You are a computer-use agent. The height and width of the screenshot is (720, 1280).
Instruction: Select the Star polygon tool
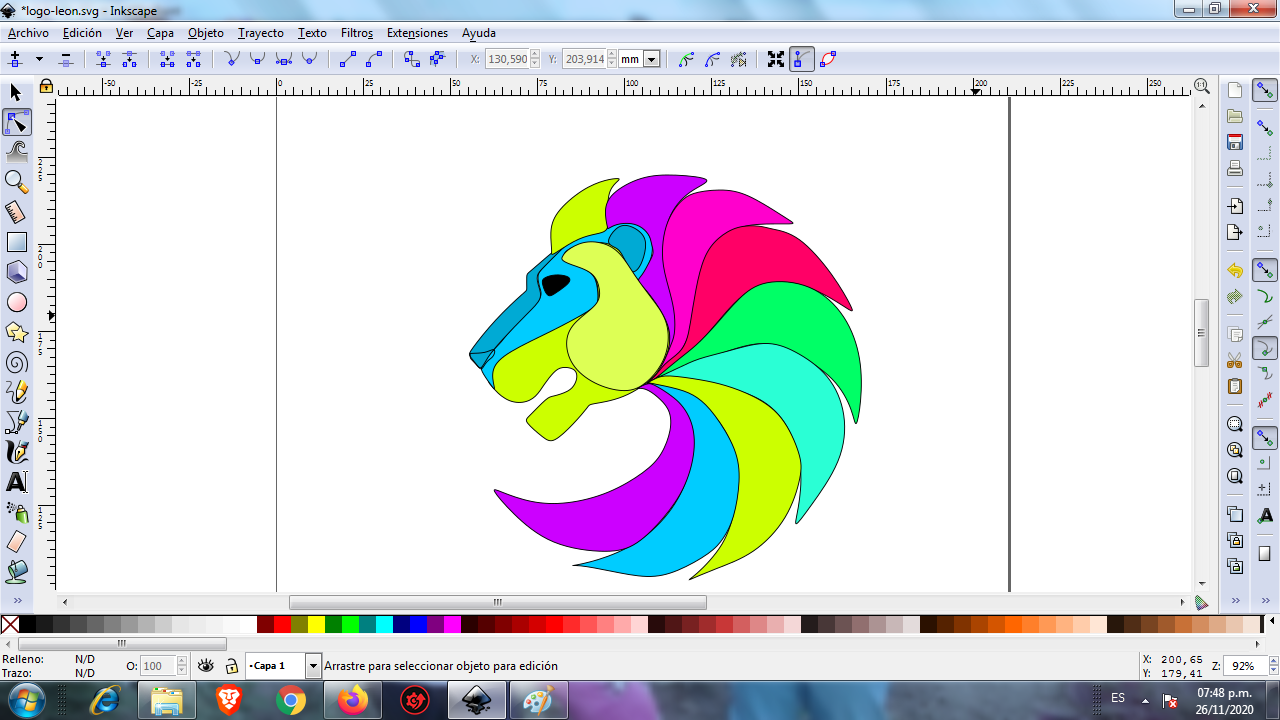pos(16,332)
